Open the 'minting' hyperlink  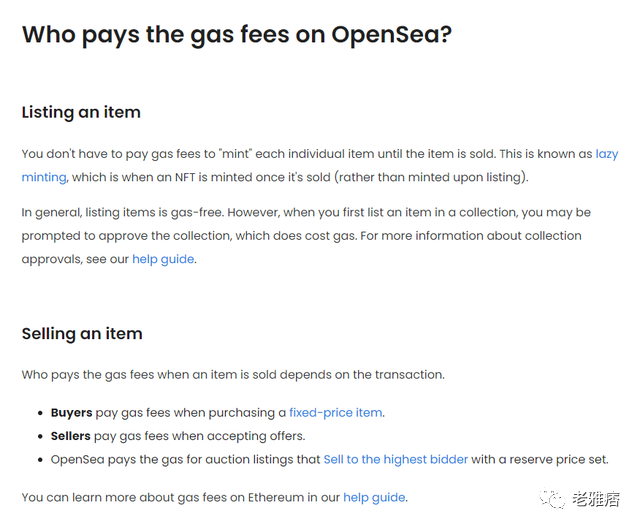(44, 177)
